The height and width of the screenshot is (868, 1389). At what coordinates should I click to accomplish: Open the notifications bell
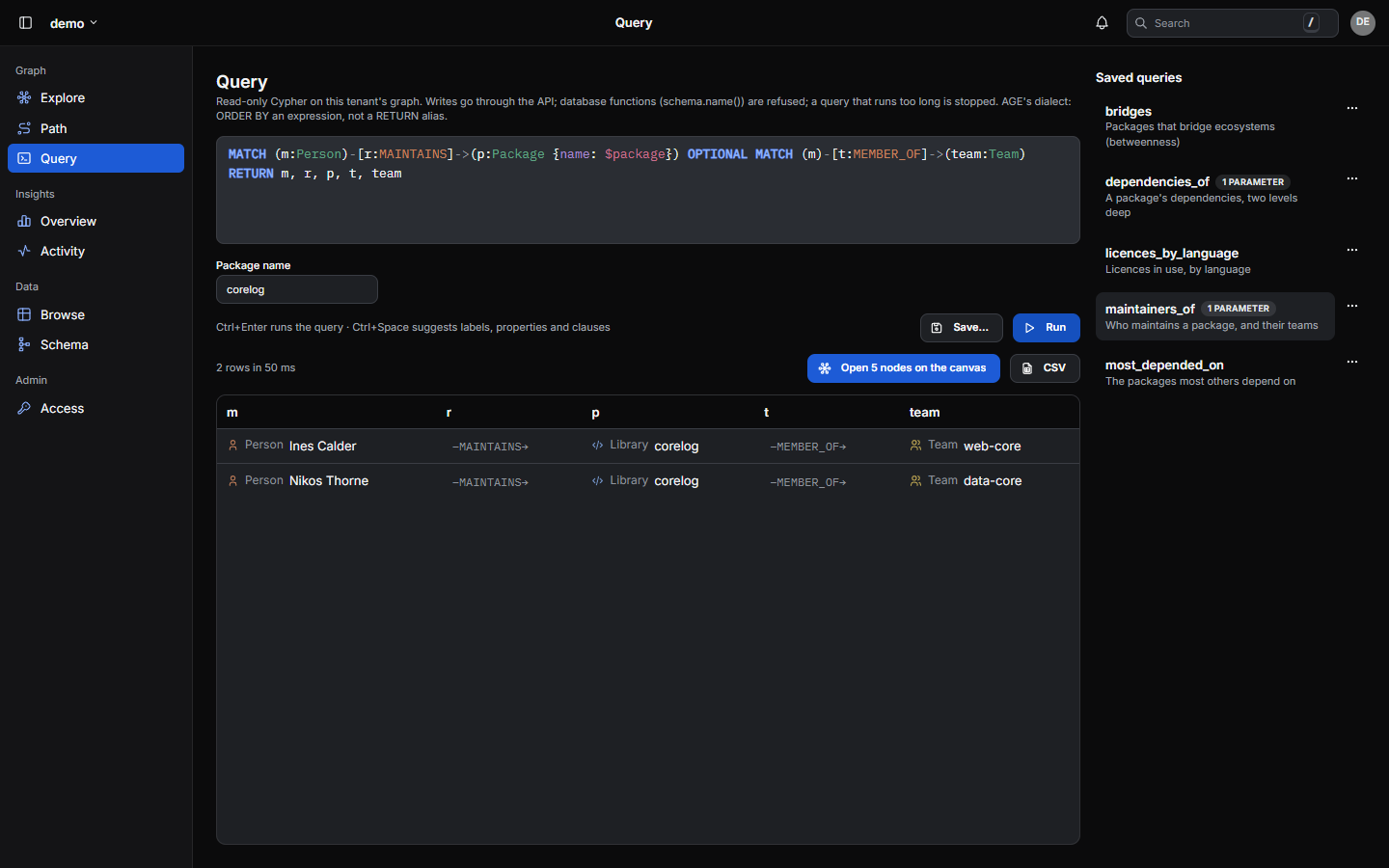click(1102, 23)
